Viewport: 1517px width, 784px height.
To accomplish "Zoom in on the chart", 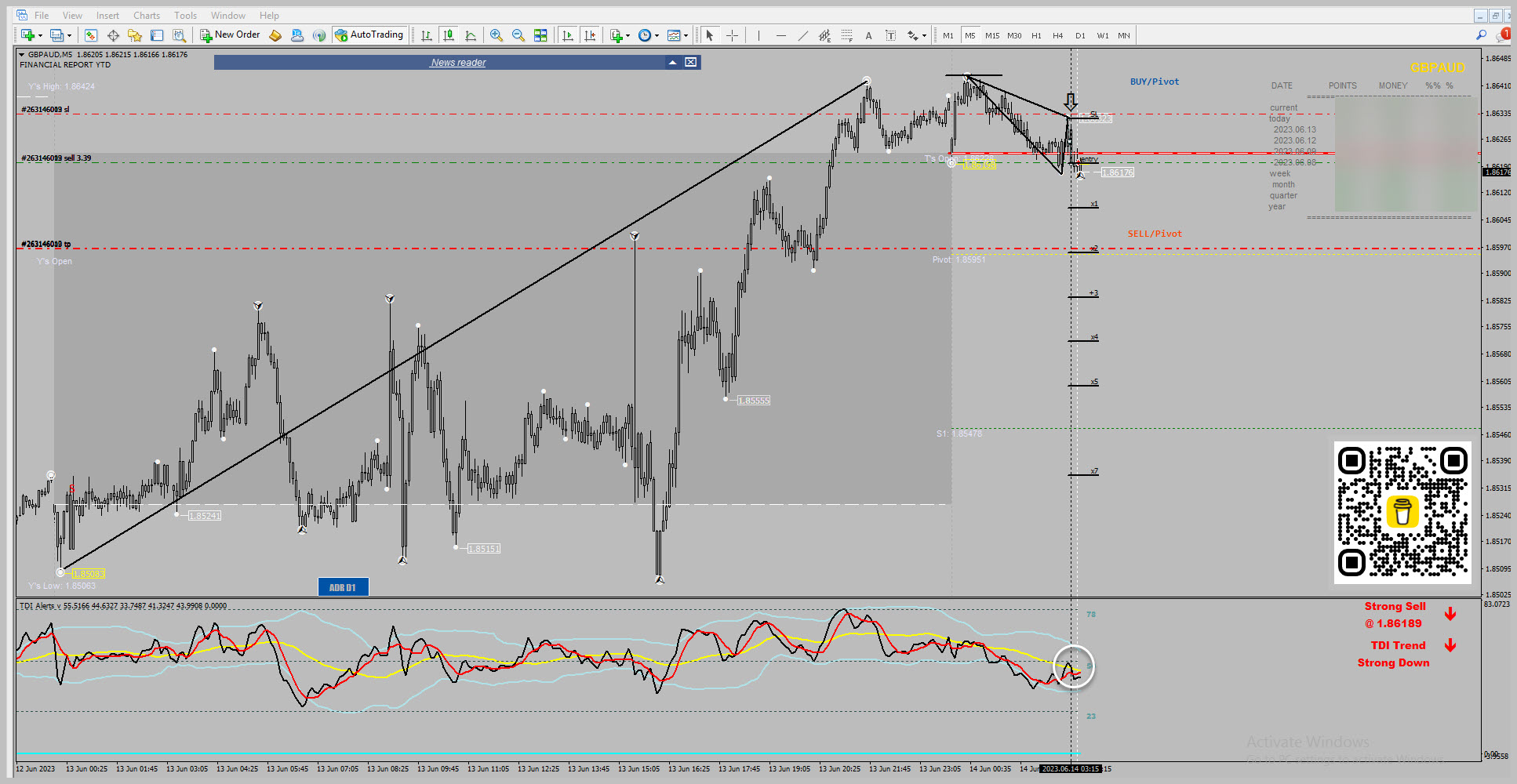I will pos(496,35).
